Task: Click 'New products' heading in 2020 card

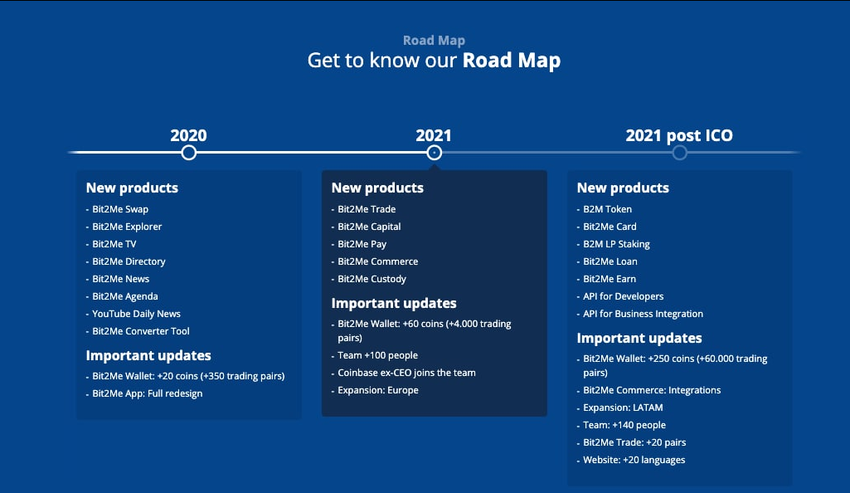Action: point(132,188)
